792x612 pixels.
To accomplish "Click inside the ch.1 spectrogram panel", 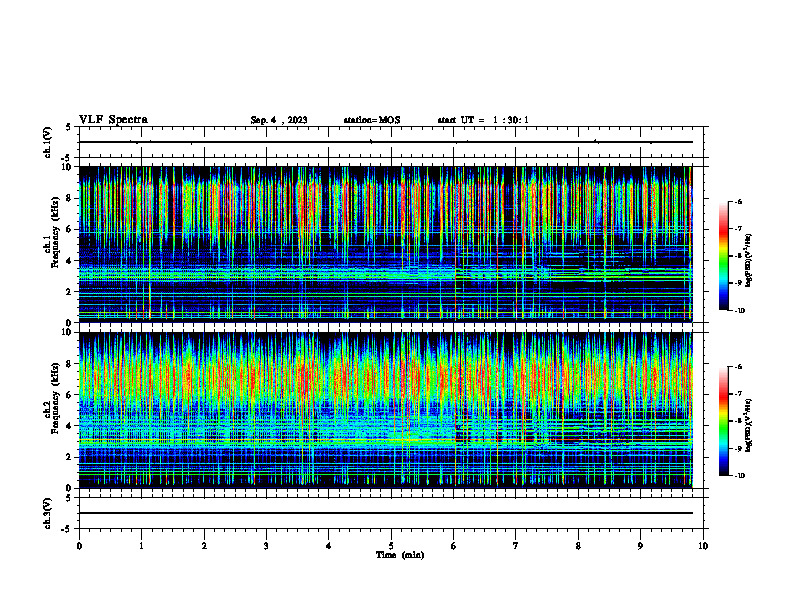I will tap(386, 244).
